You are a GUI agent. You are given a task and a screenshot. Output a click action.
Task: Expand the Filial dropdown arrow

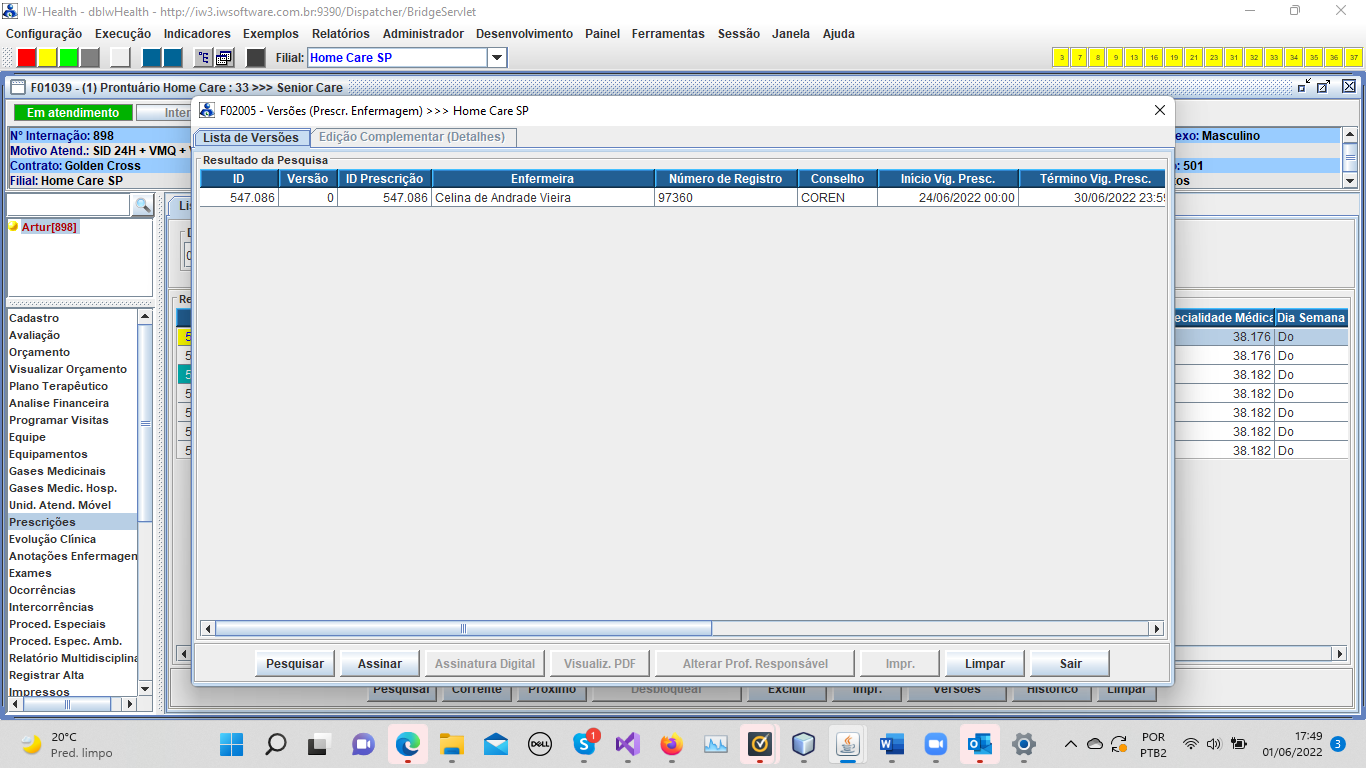(497, 58)
